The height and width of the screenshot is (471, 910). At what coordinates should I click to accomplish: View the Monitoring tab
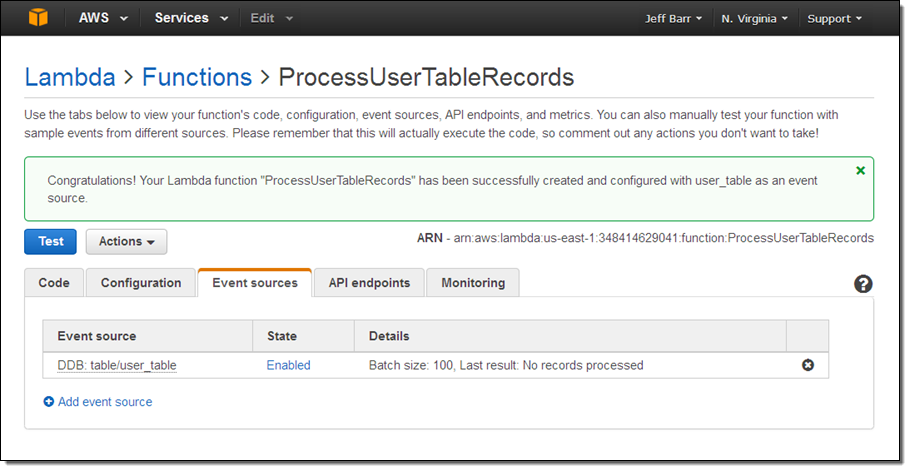pos(473,283)
